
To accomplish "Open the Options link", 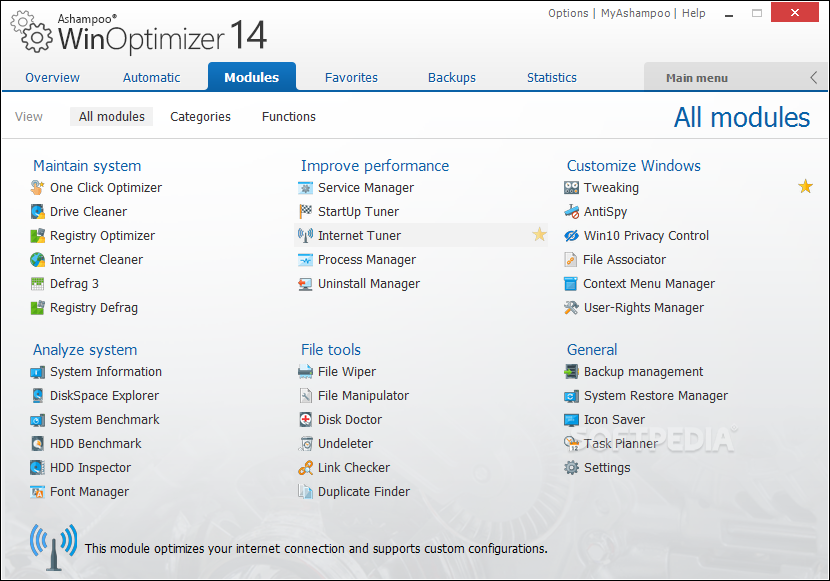I will (x=568, y=13).
